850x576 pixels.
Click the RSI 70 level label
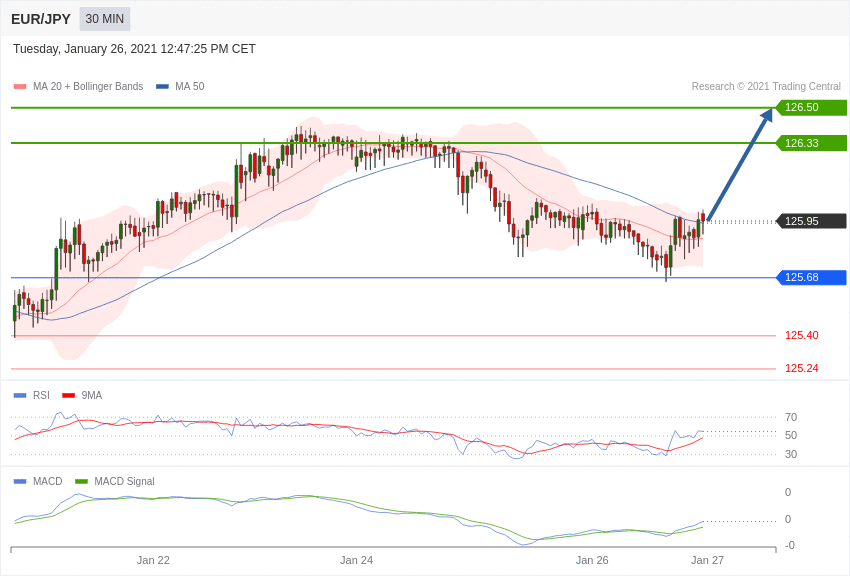click(791, 417)
